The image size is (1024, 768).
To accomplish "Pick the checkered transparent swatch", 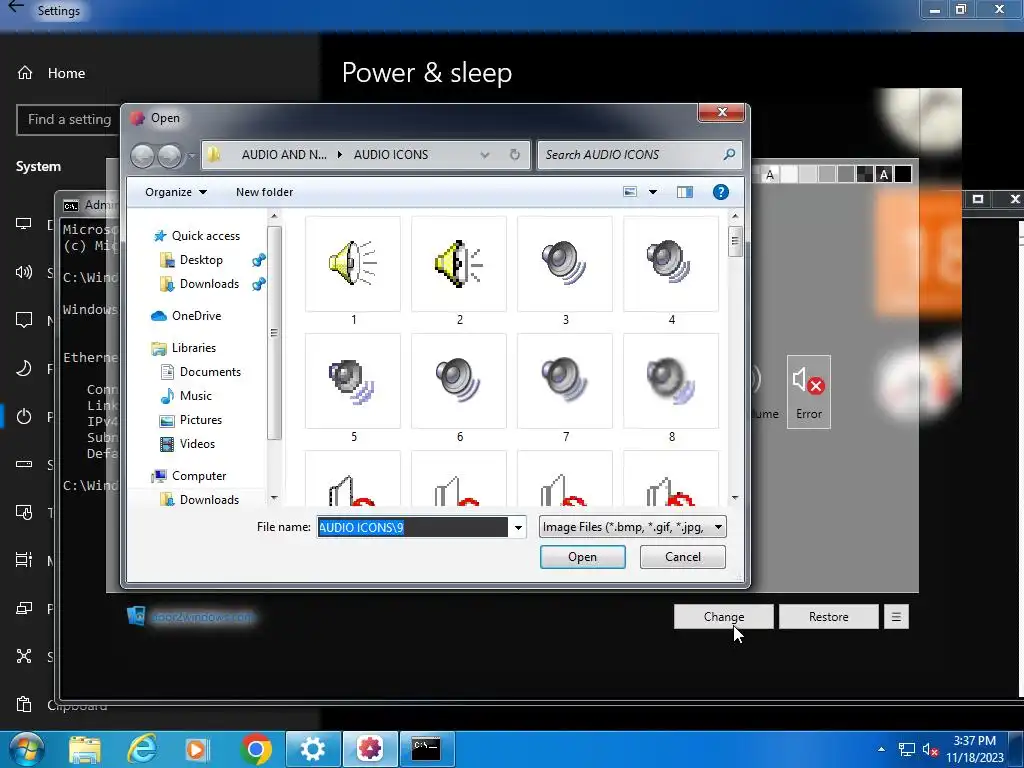I will [x=865, y=174].
